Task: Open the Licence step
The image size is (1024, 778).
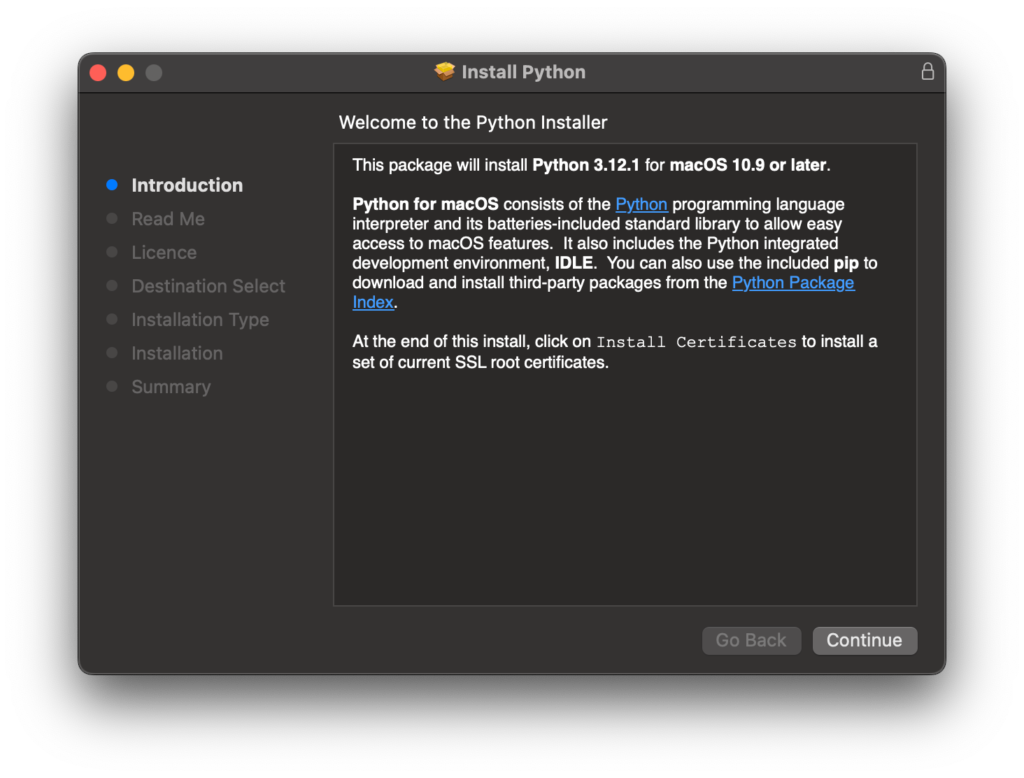Action: [163, 252]
